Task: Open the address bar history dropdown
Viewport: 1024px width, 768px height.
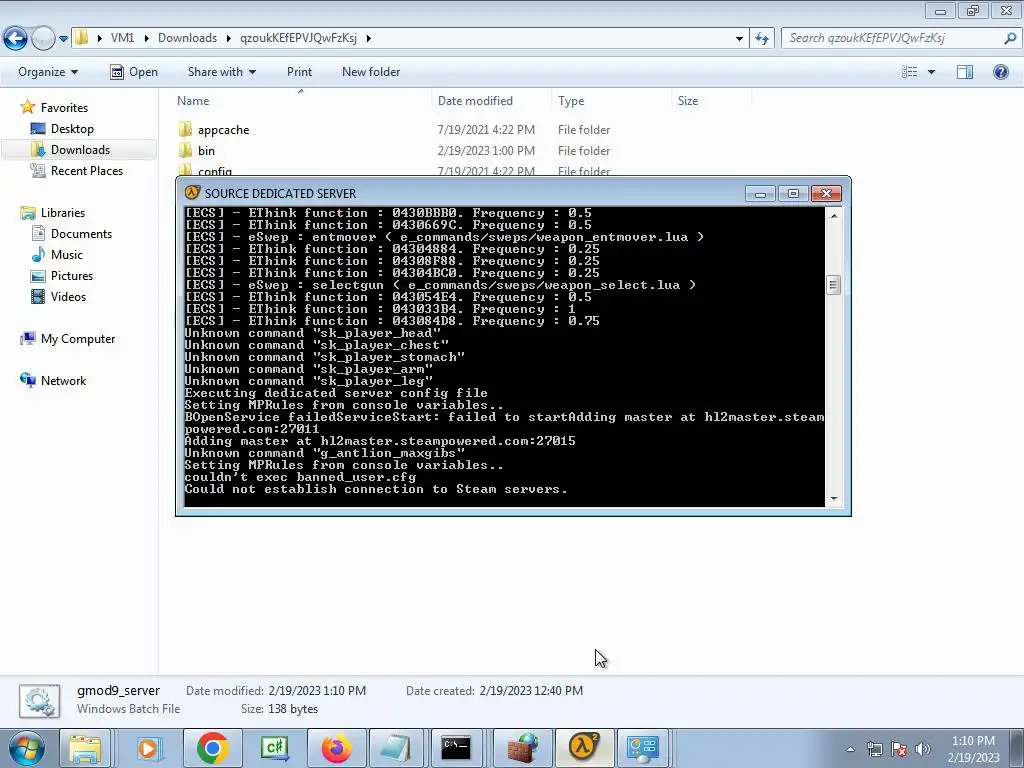Action: [x=739, y=39]
